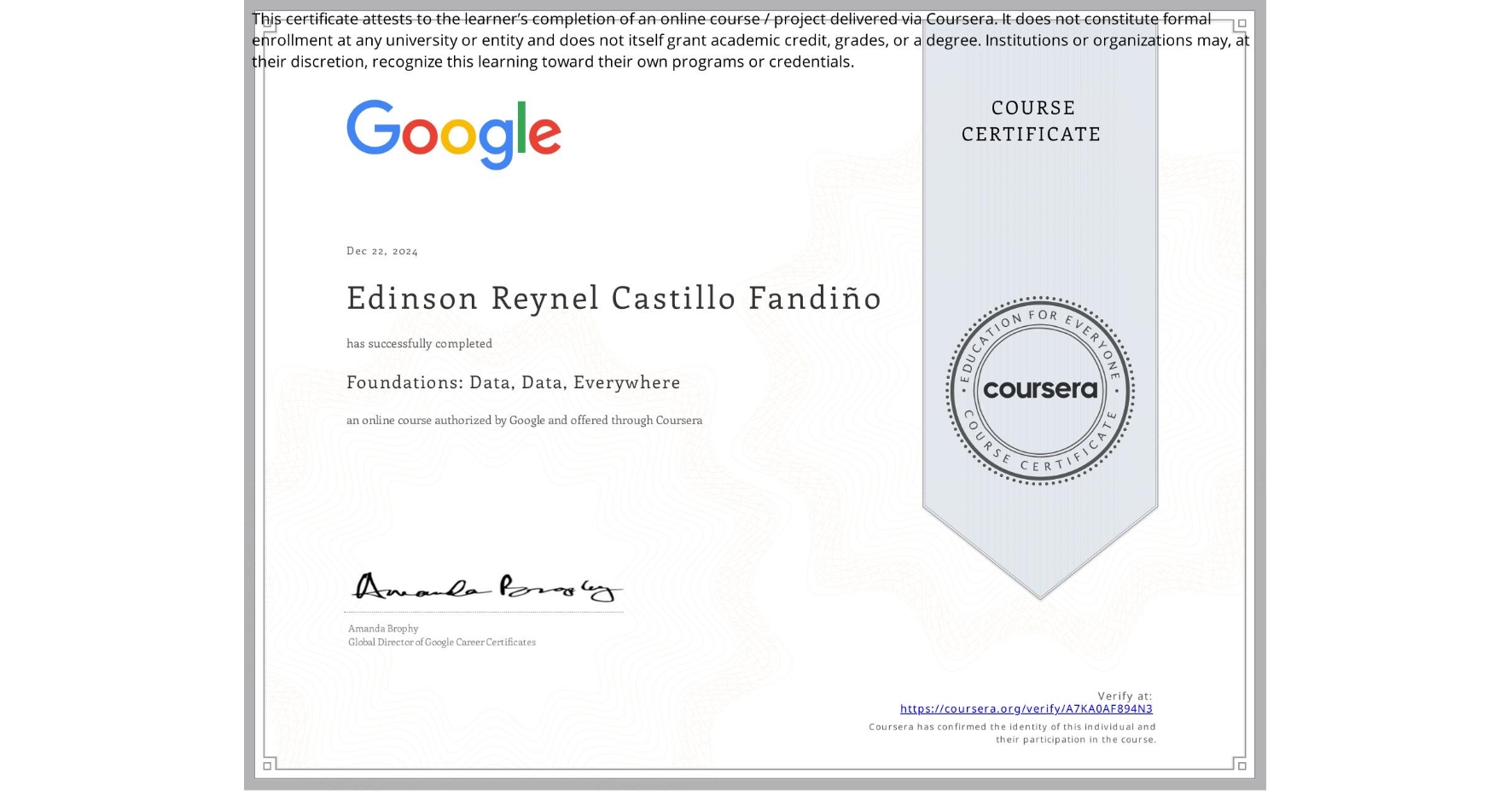The width and height of the screenshot is (1512, 792).
Task: Click the disclaimer 'This certificate attests' paragraph
Action: pos(750,40)
